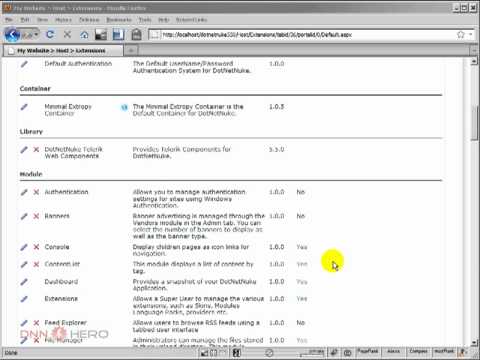The image size is (480, 360).
Task: Click the Container section heading
Action: [35, 89]
